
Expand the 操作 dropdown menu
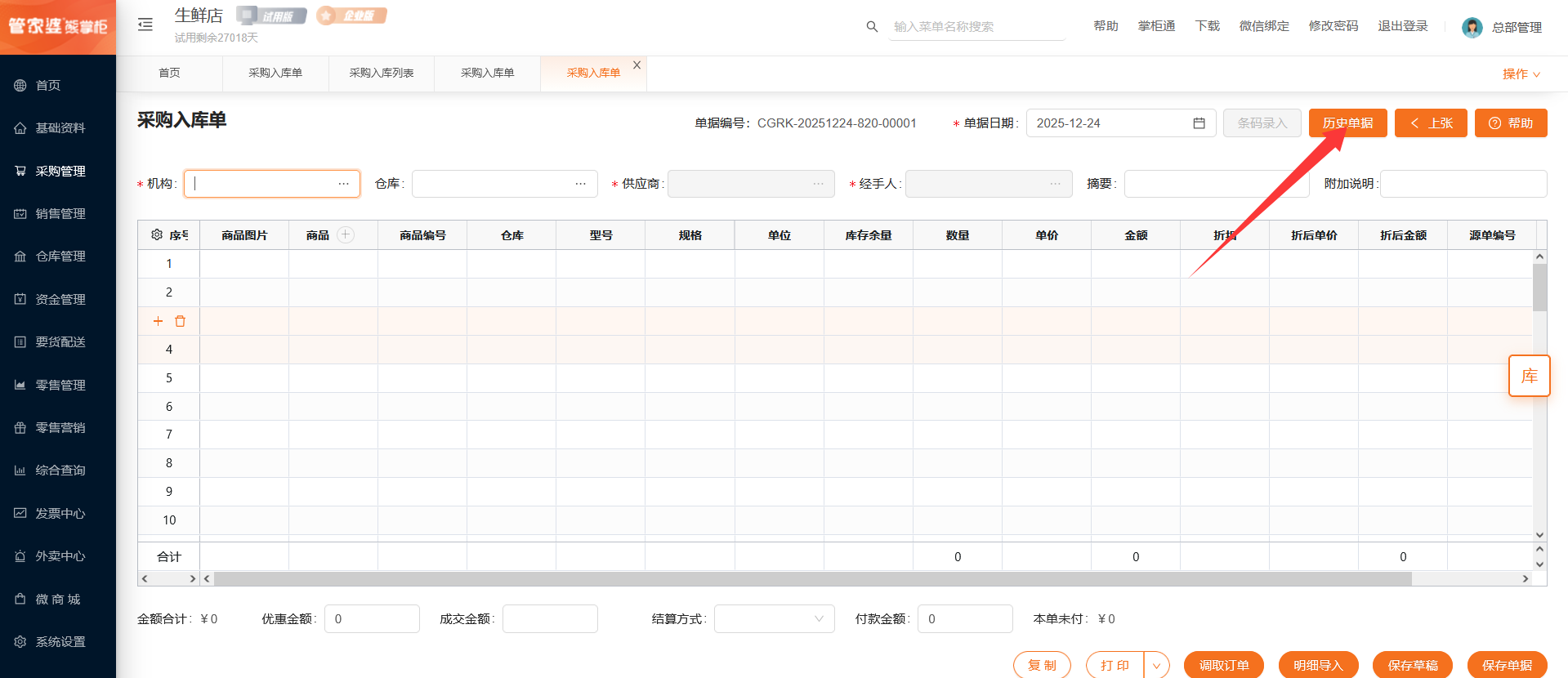coord(1521,74)
